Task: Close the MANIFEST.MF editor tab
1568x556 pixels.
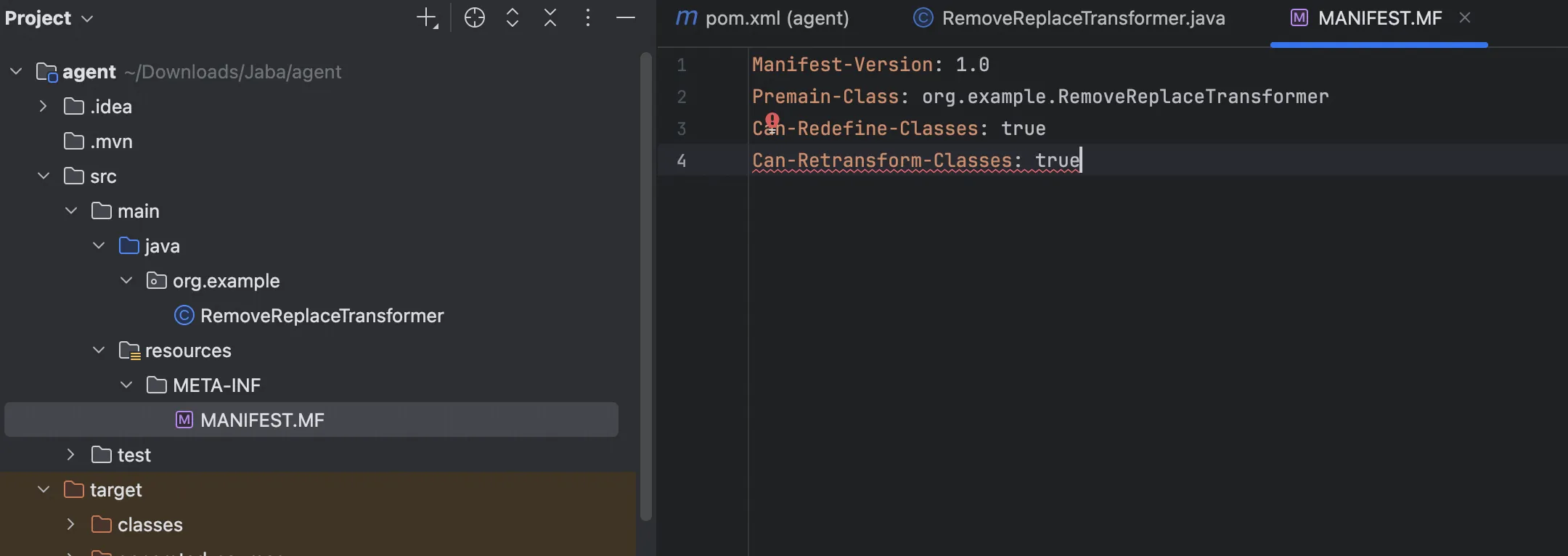Action: [1465, 18]
